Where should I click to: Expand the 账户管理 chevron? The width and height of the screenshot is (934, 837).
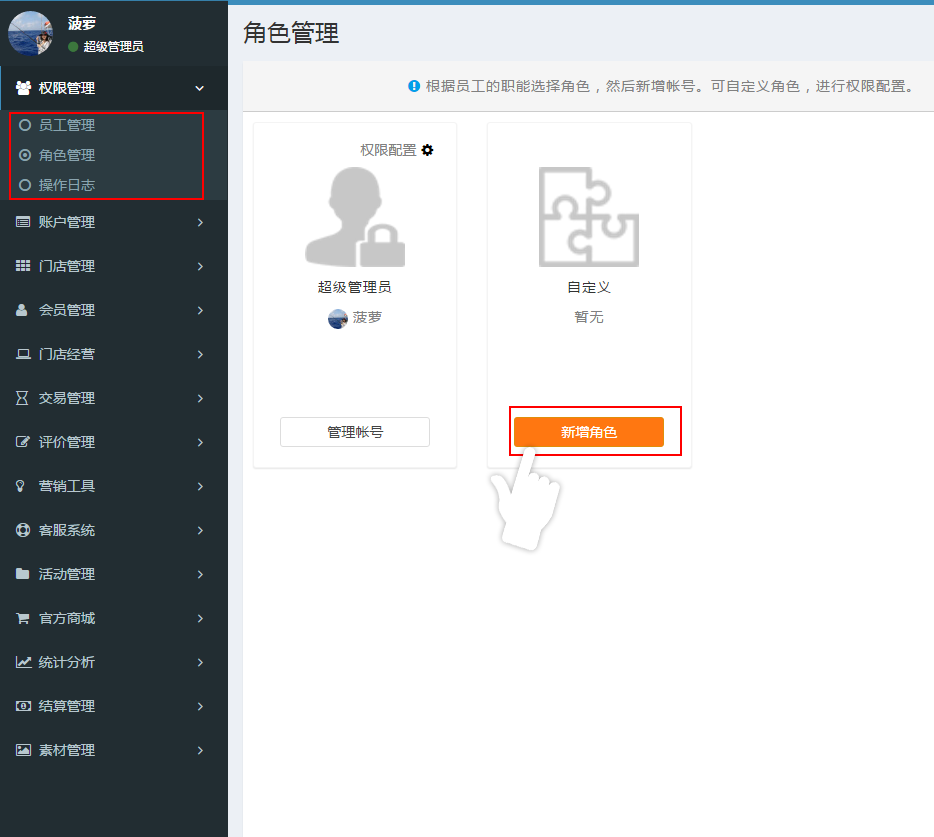click(x=200, y=222)
